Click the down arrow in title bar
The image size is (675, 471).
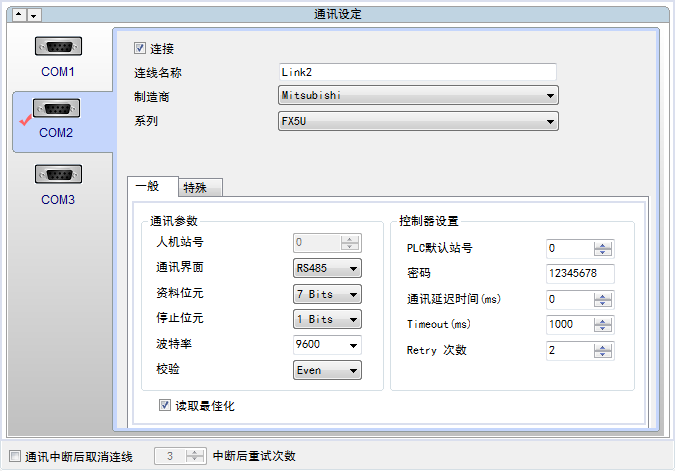34,15
